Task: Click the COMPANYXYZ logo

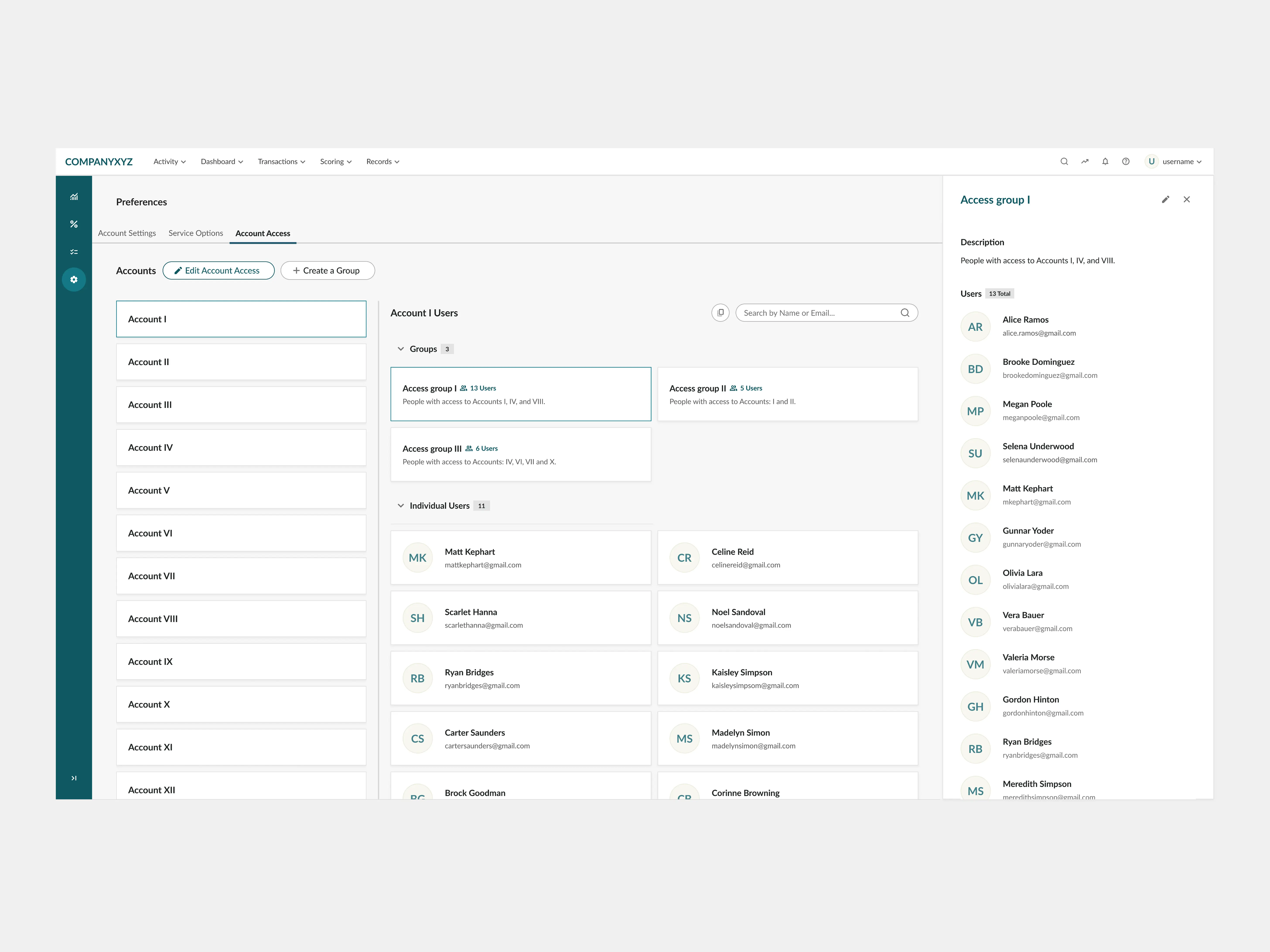Action: pos(99,162)
